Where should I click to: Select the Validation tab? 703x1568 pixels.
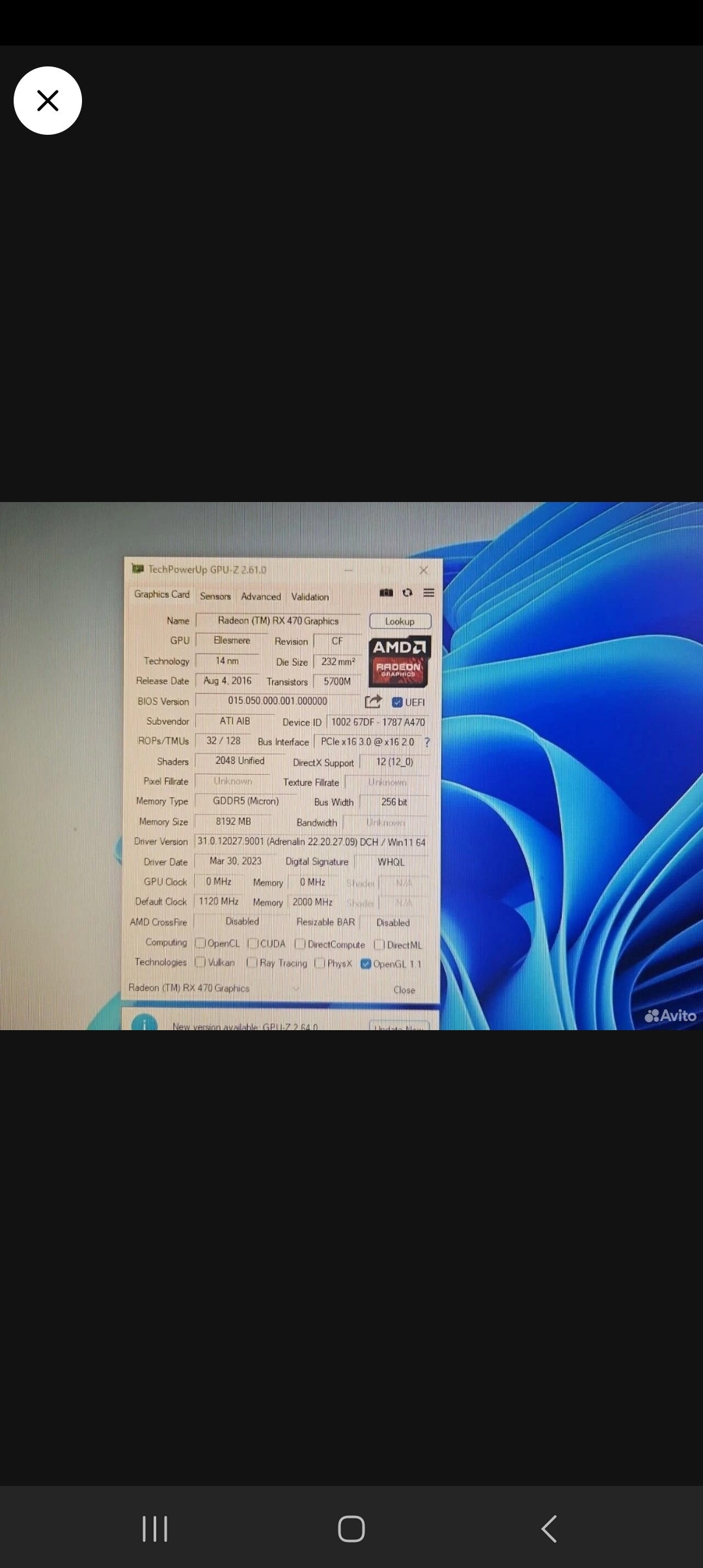point(310,596)
